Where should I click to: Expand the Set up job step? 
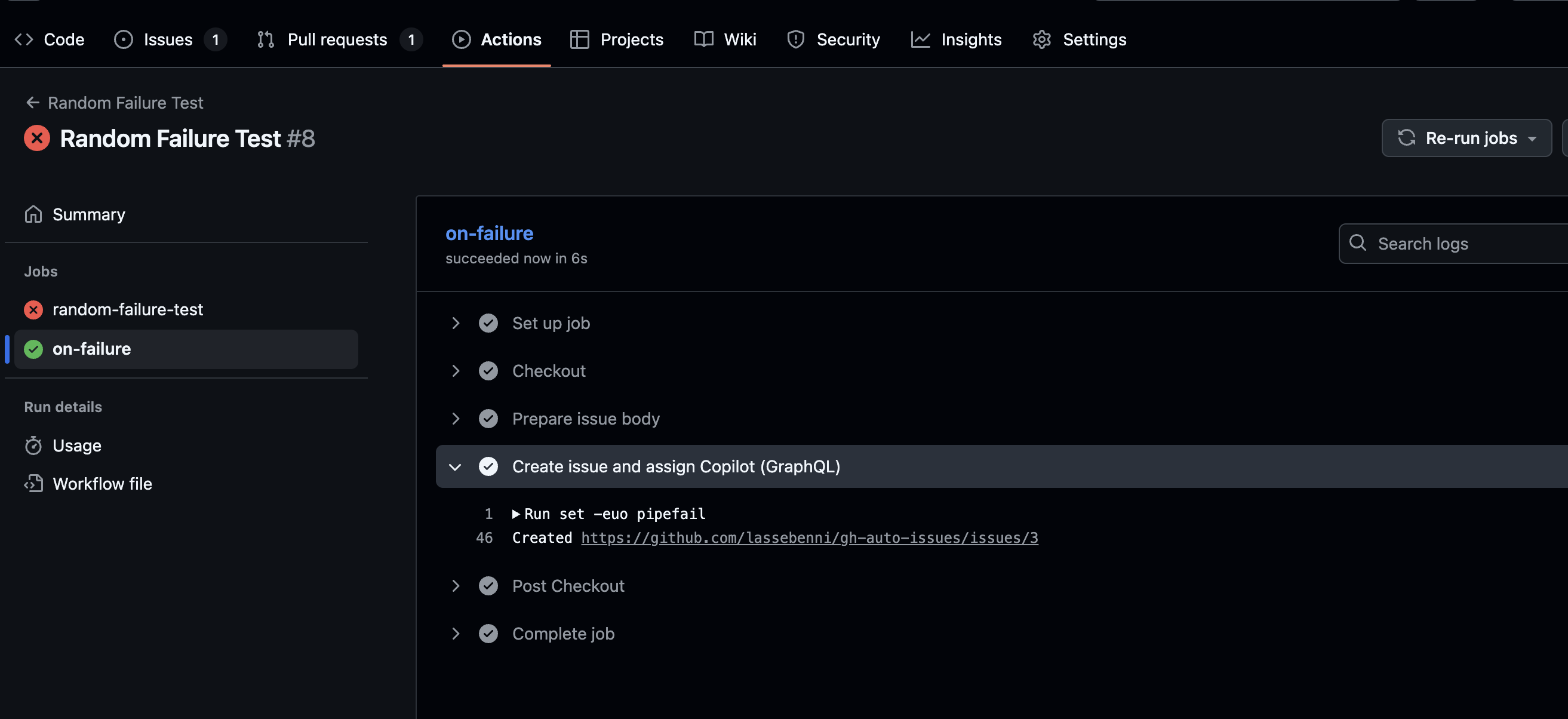456,323
